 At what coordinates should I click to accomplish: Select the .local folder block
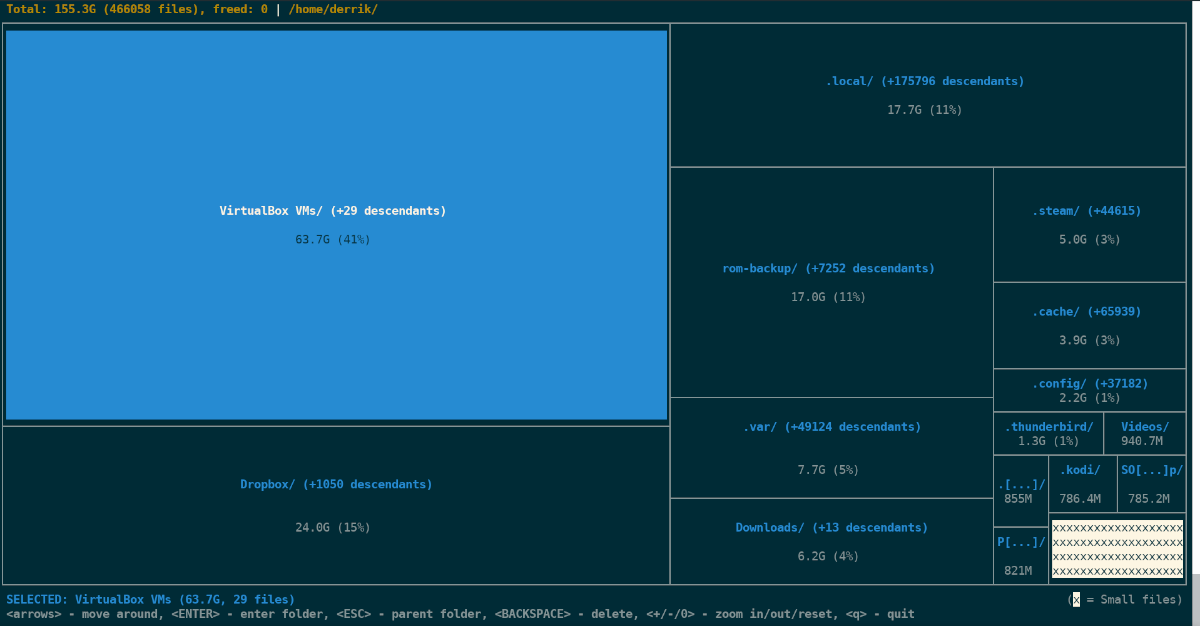click(x=928, y=95)
